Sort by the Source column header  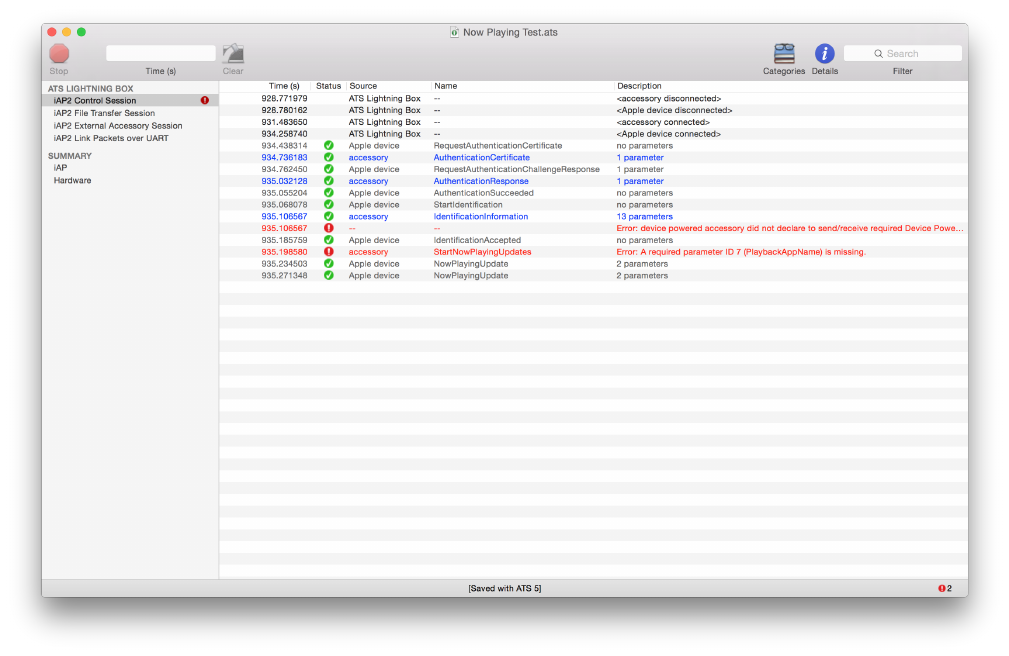click(x=363, y=86)
